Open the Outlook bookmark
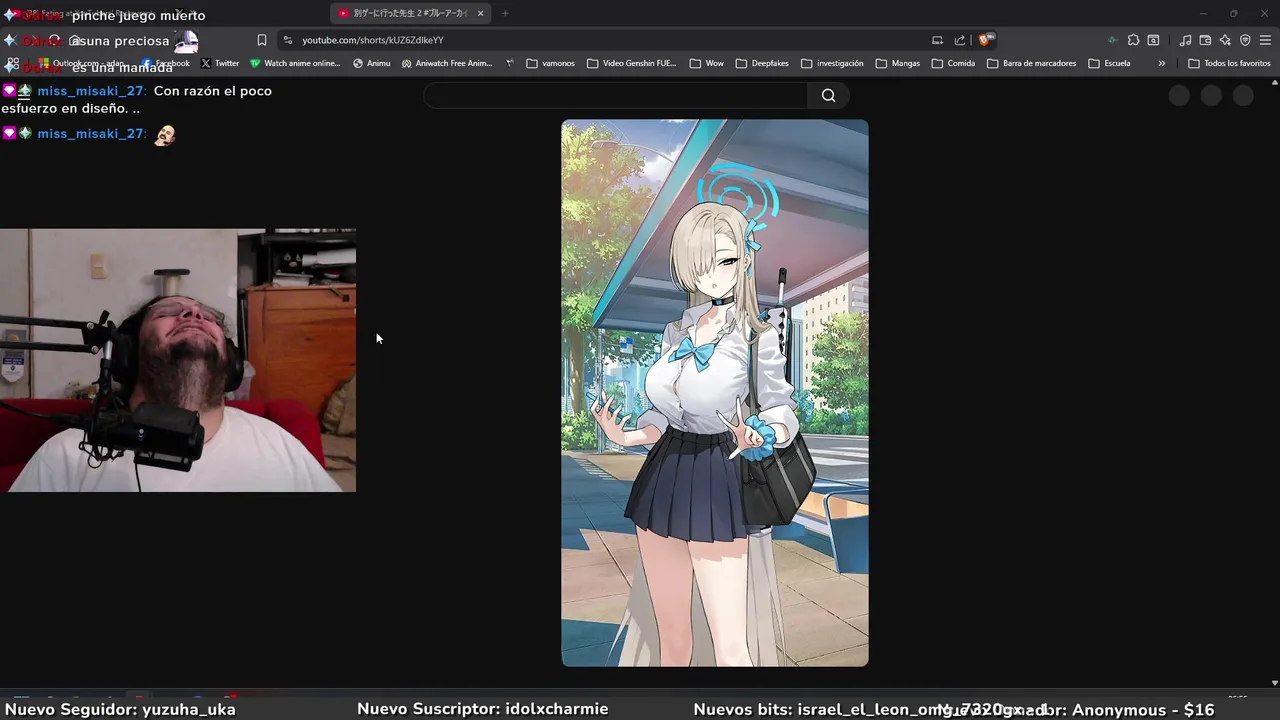Screen dimensions: 1280x720 [81, 63]
